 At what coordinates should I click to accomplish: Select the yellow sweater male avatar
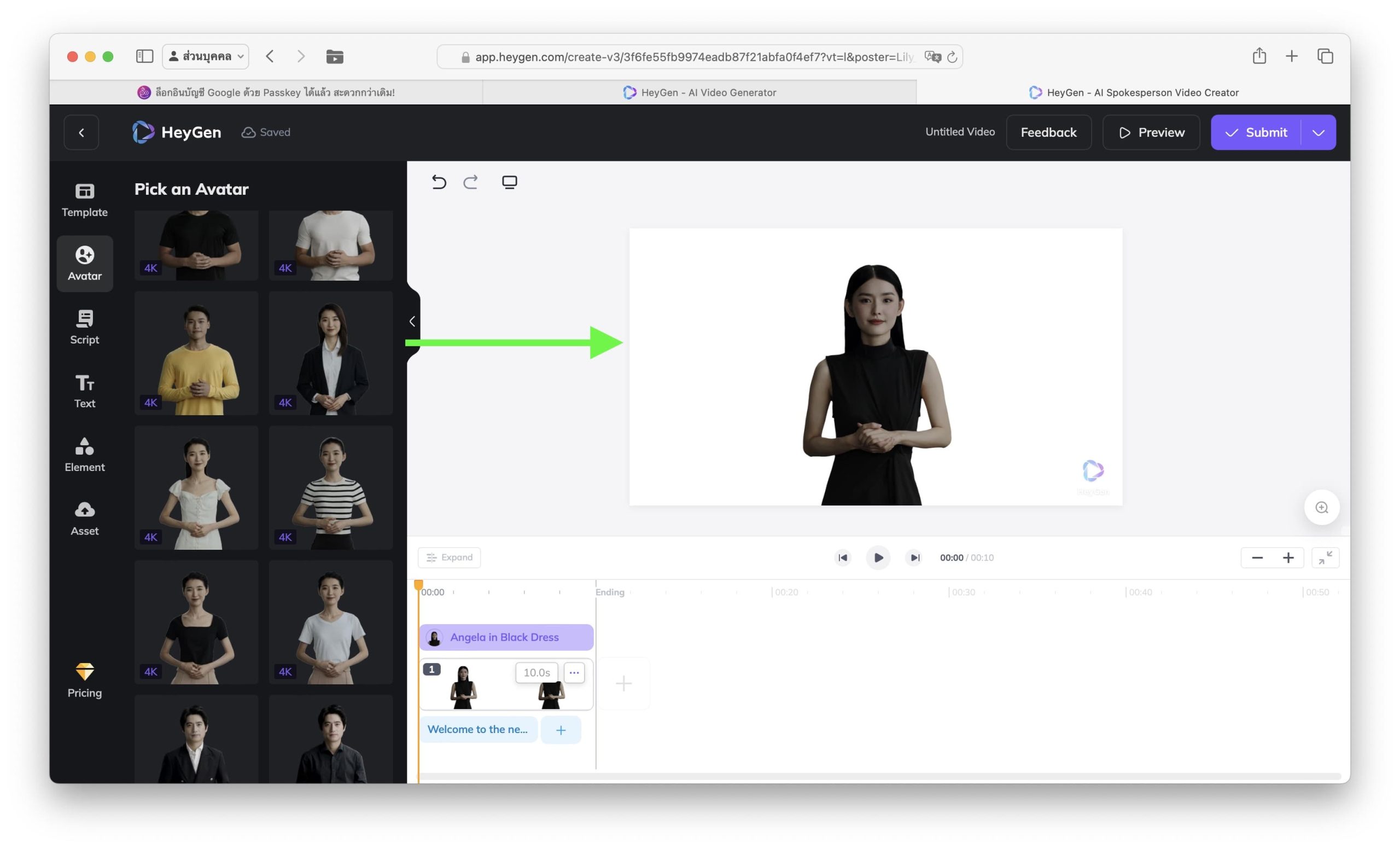[x=196, y=353]
